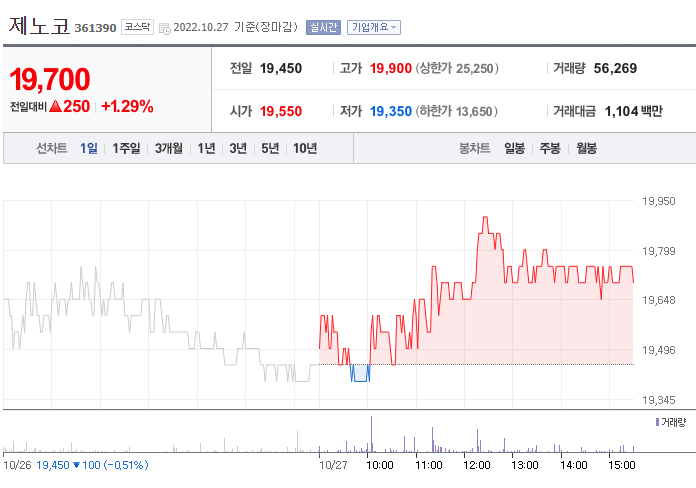
Task: Open the 기업개요 dropdown
Action: 374,28
